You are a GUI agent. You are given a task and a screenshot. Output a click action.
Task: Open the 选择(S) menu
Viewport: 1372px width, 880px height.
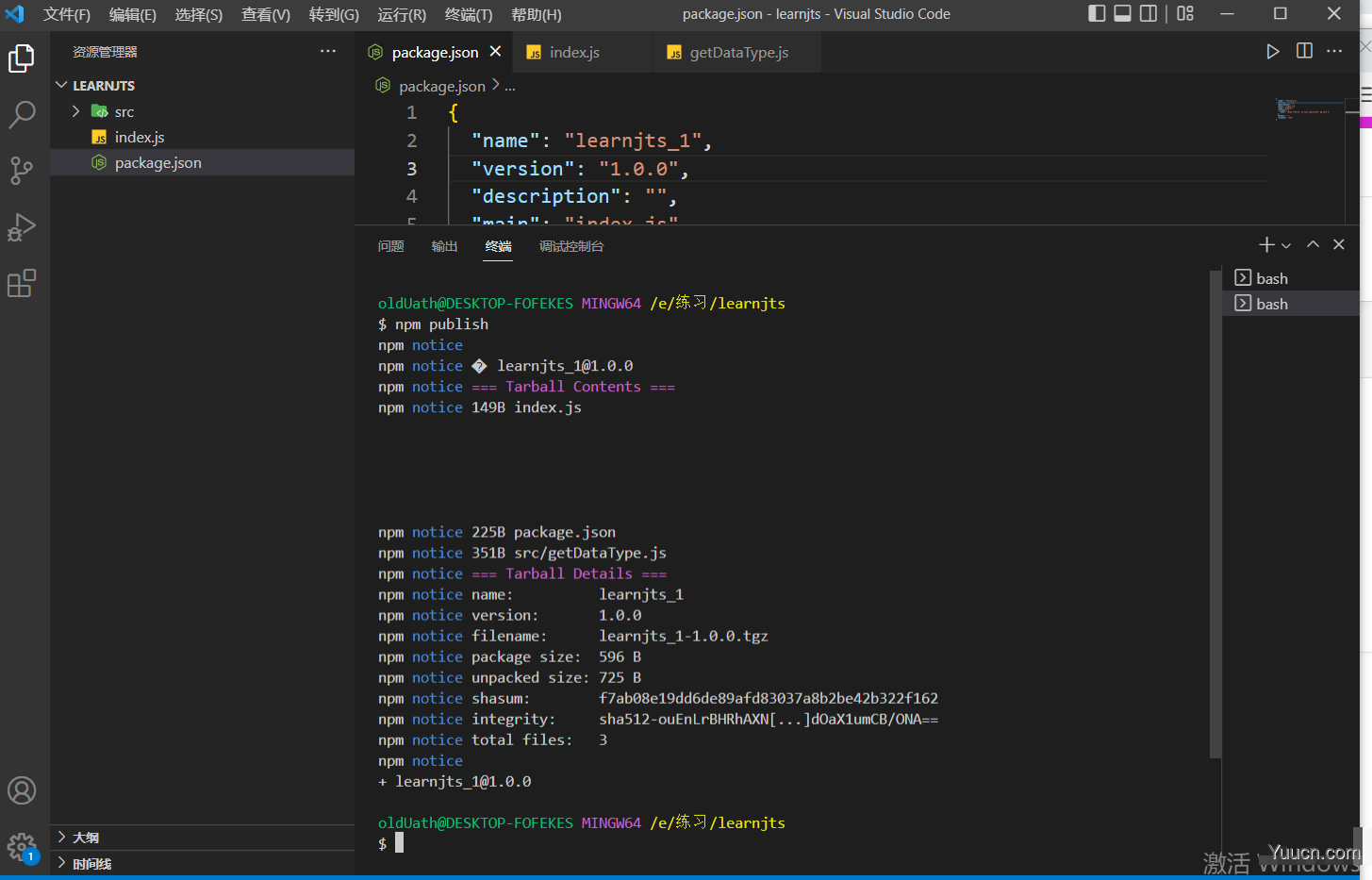point(198,14)
